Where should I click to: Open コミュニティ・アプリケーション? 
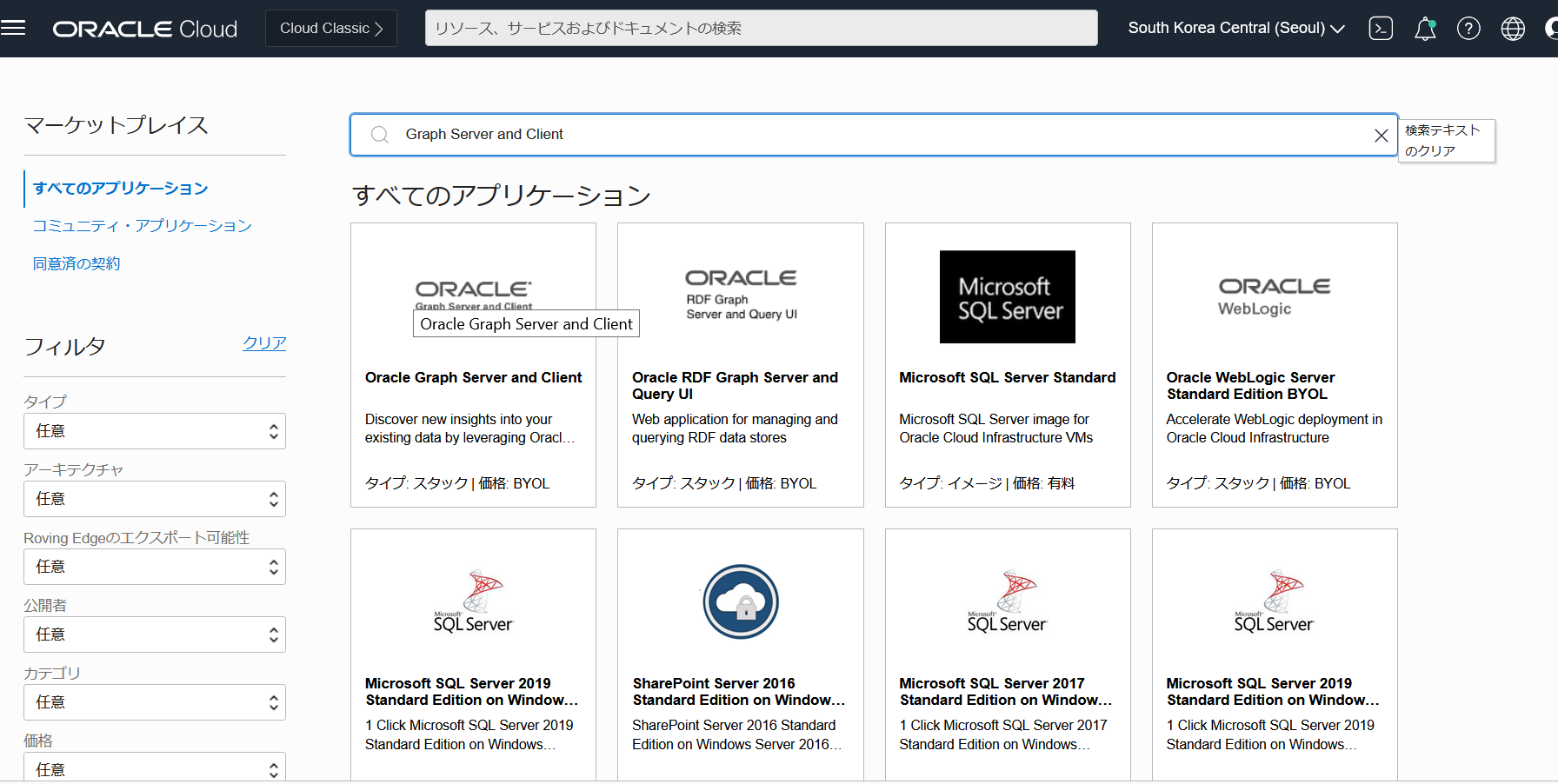tap(143, 226)
